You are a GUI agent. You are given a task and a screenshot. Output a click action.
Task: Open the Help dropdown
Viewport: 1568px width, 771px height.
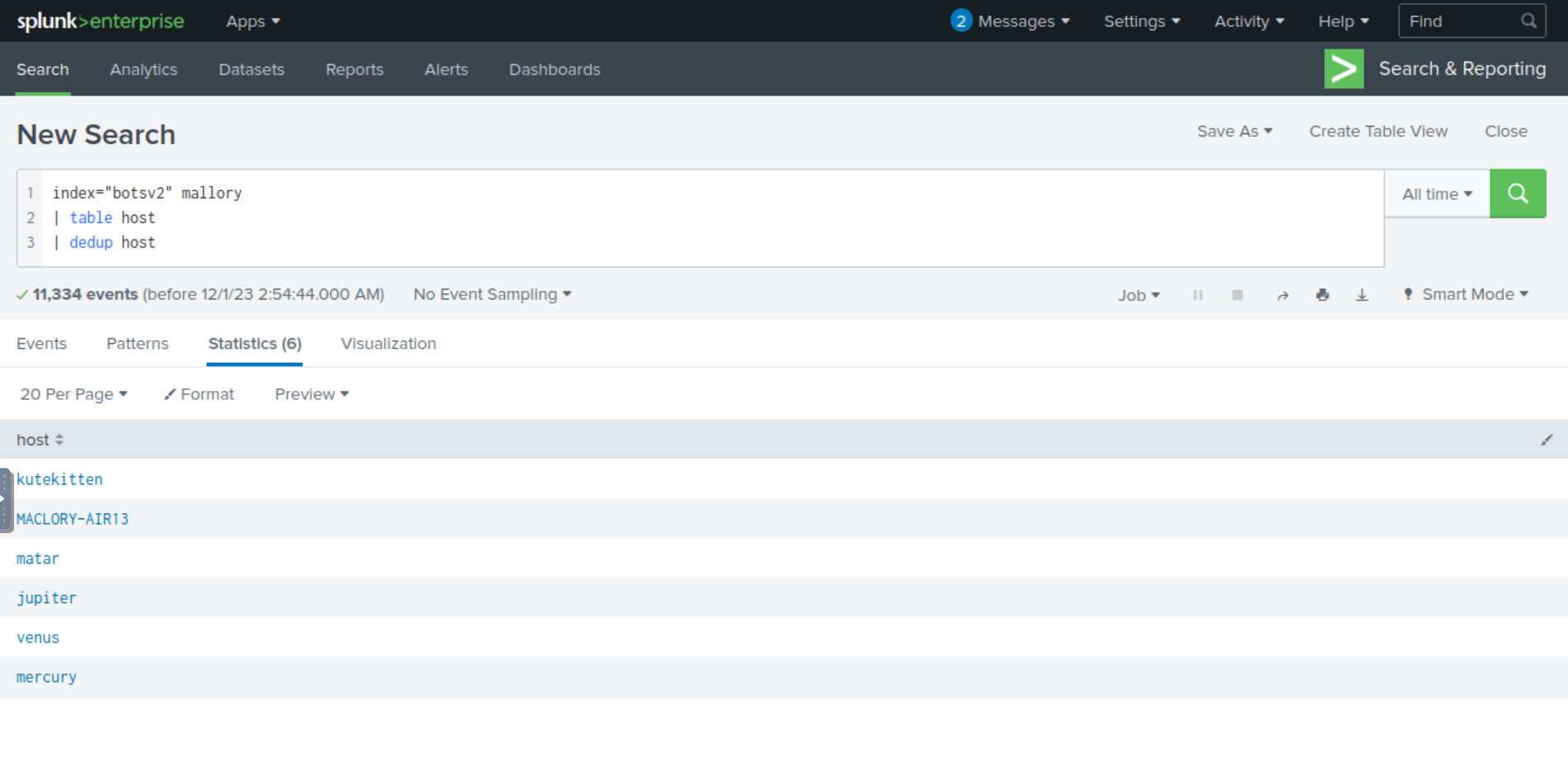tap(1343, 21)
